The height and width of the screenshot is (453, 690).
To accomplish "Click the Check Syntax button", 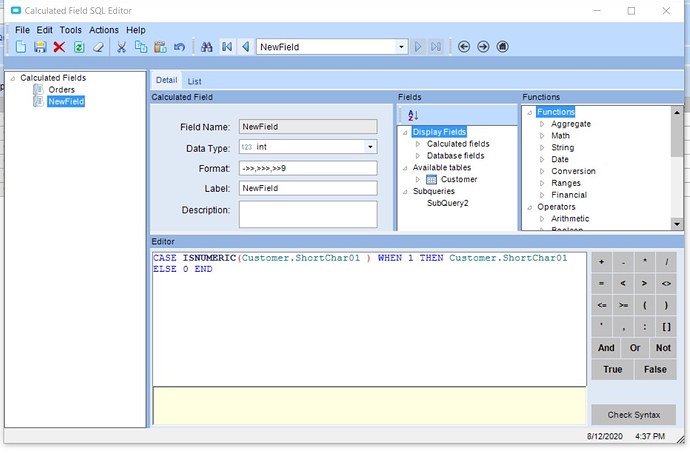I will 633,415.
